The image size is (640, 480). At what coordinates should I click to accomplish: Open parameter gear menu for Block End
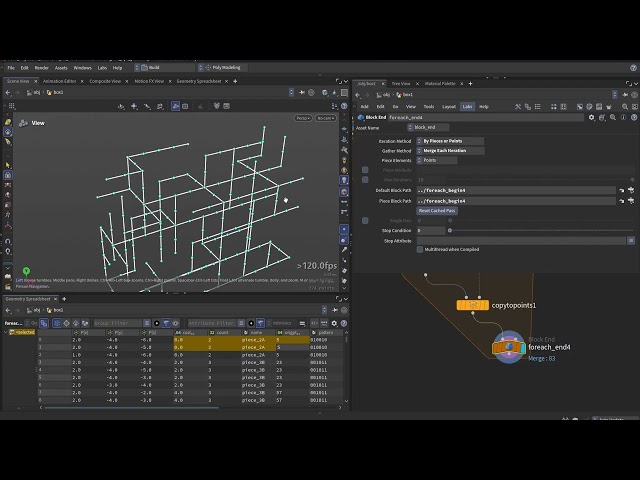point(591,117)
